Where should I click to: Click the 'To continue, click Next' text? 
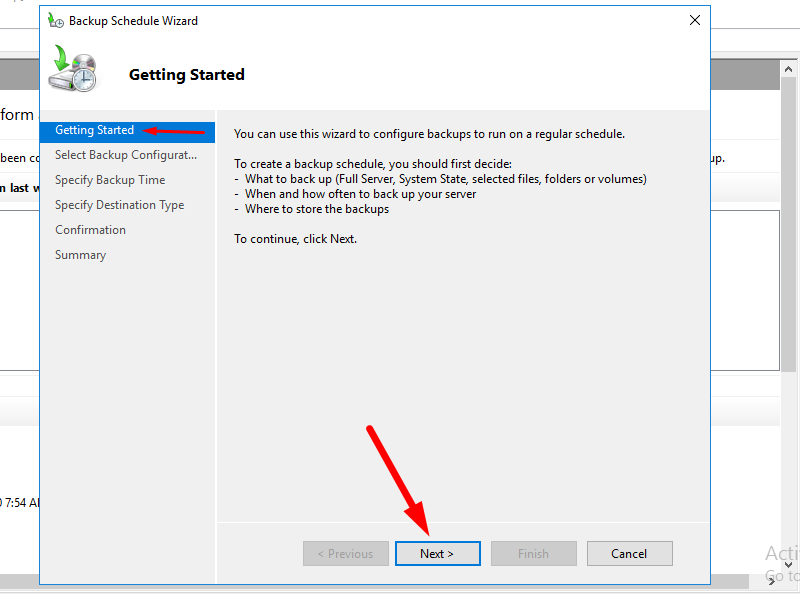coord(295,239)
